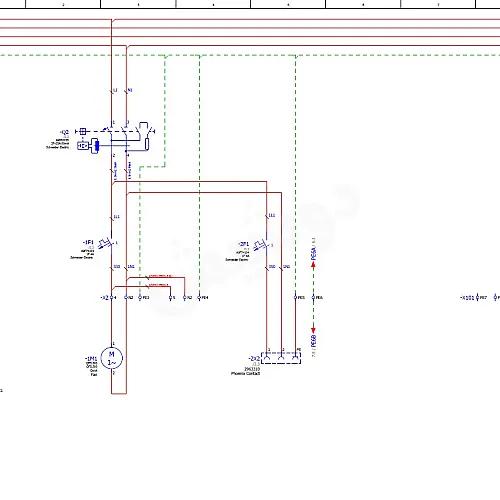Image resolution: width=500 pixels, height=500 pixels.
Task: Select the PE4 terminal point
Action: [x=199, y=297]
